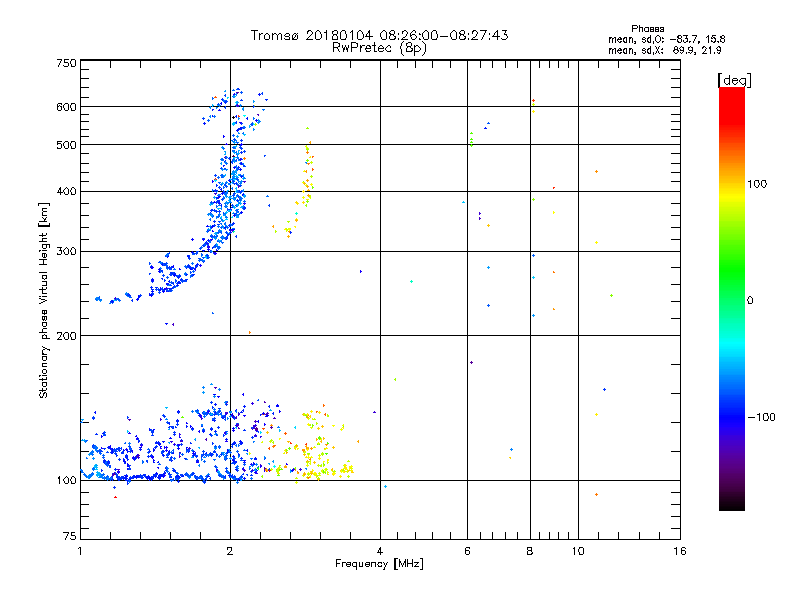The image size is (800, 600).
Task: Click the plot title 'Tromsø 20180104 08:26:00-08:27:43'
Action: [x=379, y=35]
